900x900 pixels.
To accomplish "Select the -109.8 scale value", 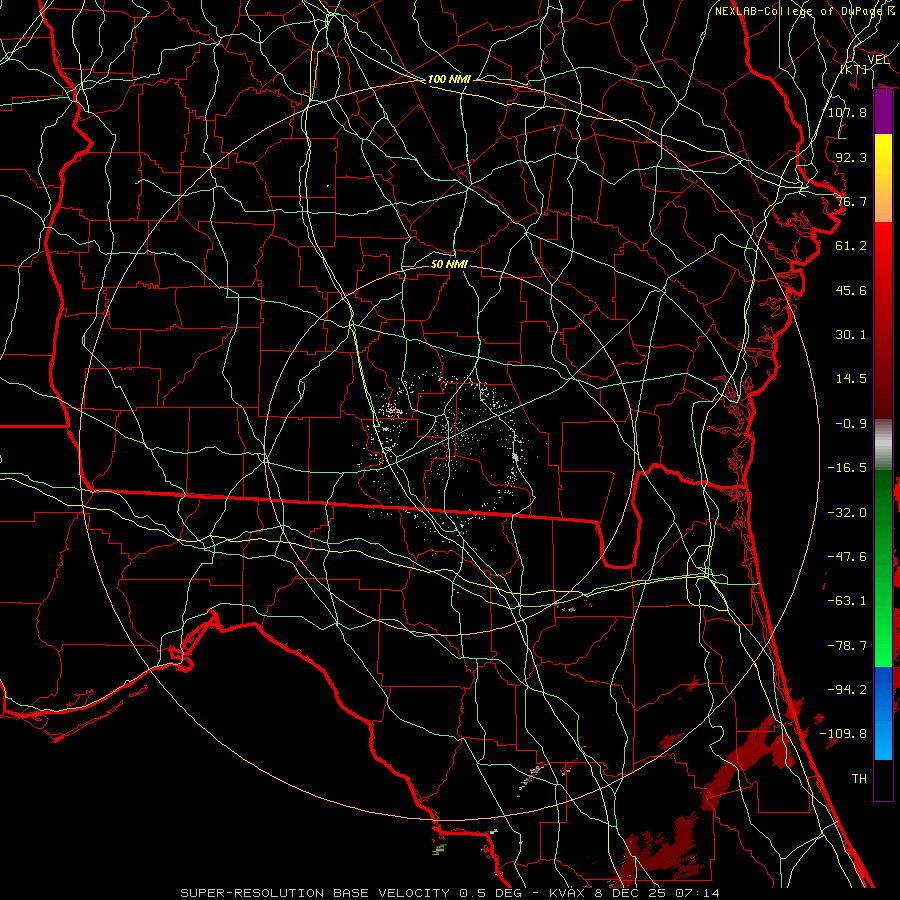I will tap(843, 734).
